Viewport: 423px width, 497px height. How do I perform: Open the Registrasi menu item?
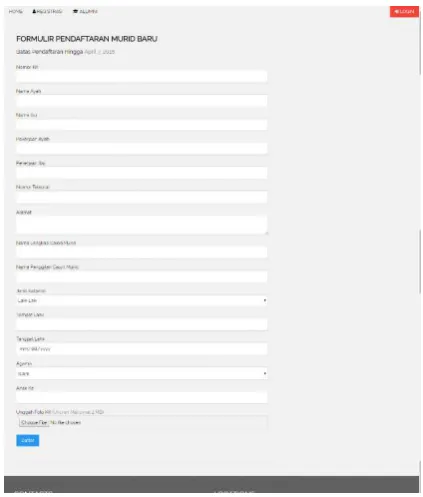tap(47, 11)
